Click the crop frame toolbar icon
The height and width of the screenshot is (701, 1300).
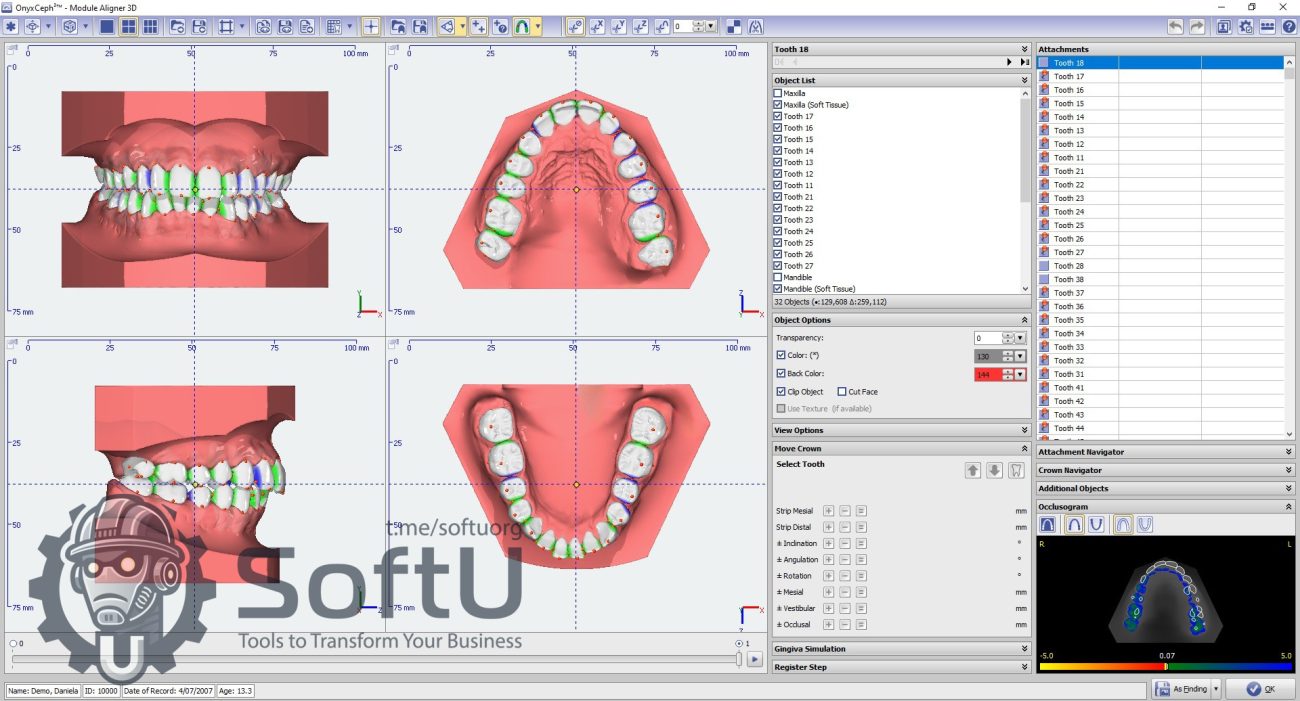227,27
